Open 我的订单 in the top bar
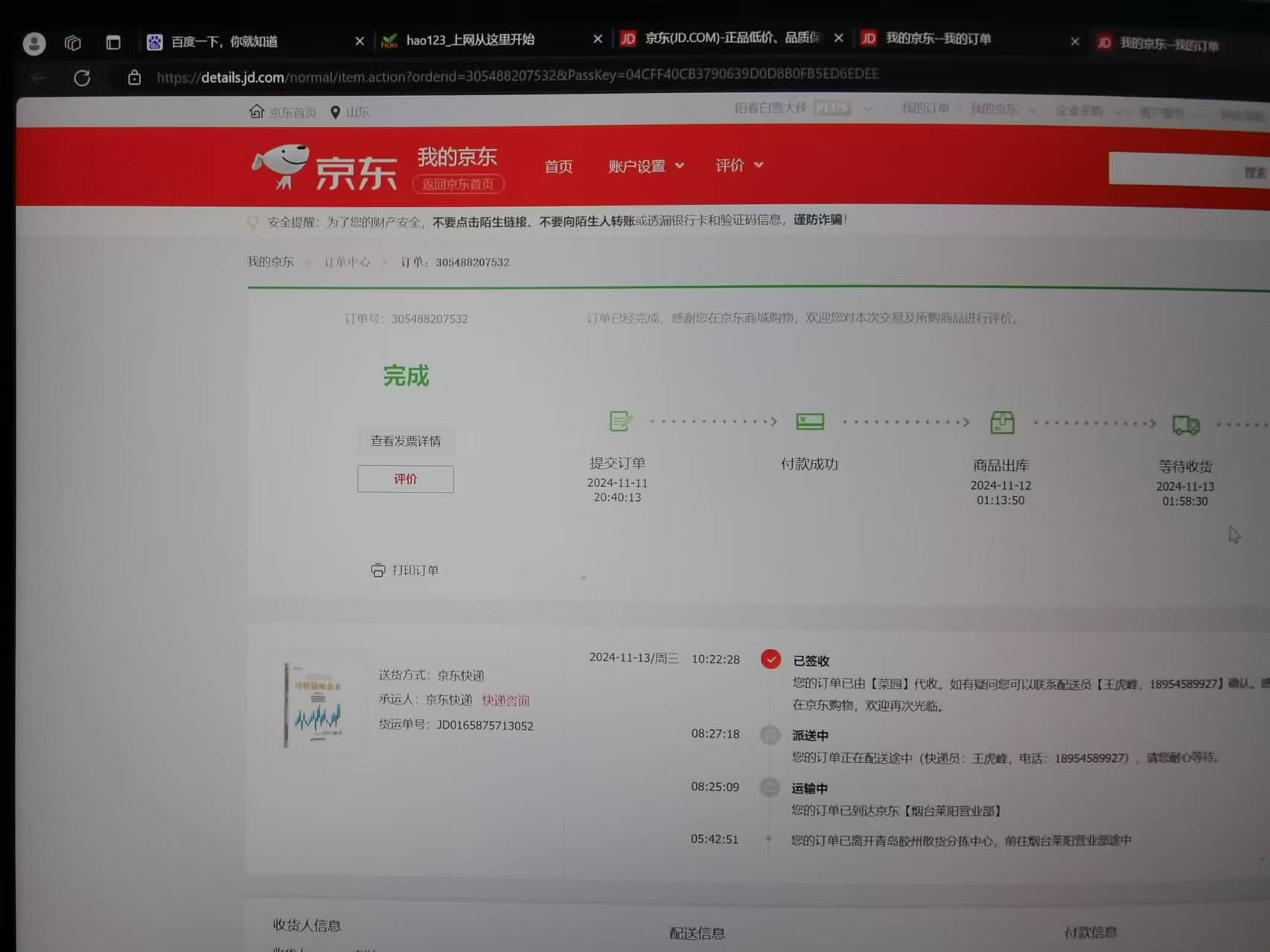Image resolution: width=1270 pixels, height=952 pixels. [925, 108]
